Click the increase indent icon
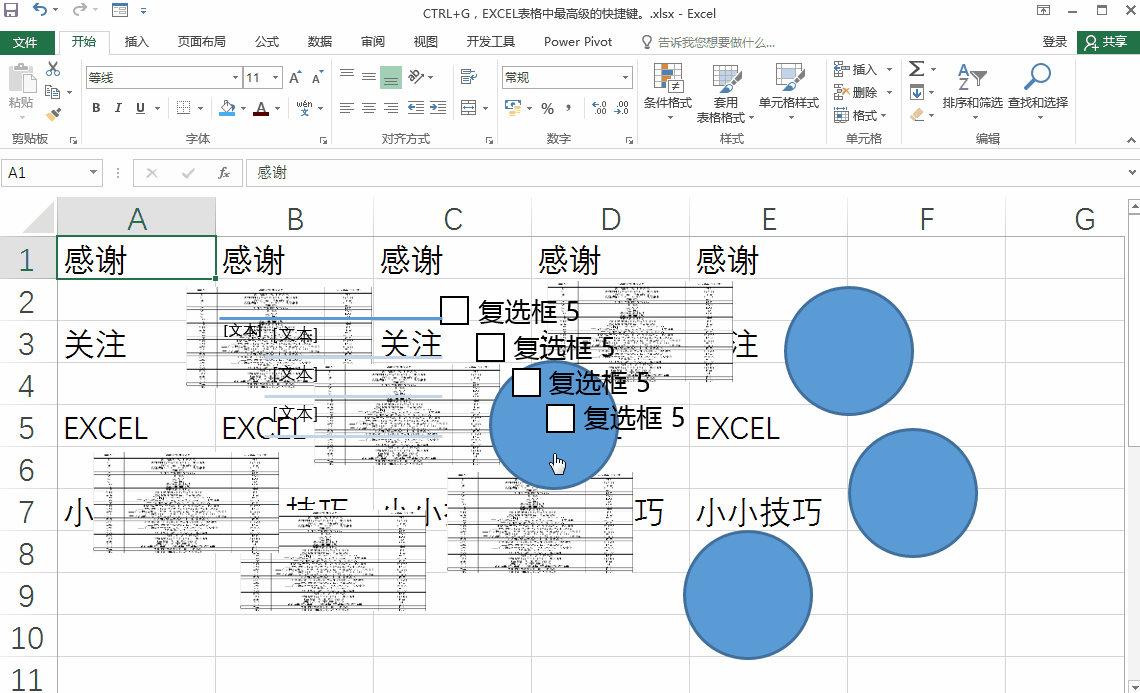The height and width of the screenshot is (693, 1140). tap(438, 108)
